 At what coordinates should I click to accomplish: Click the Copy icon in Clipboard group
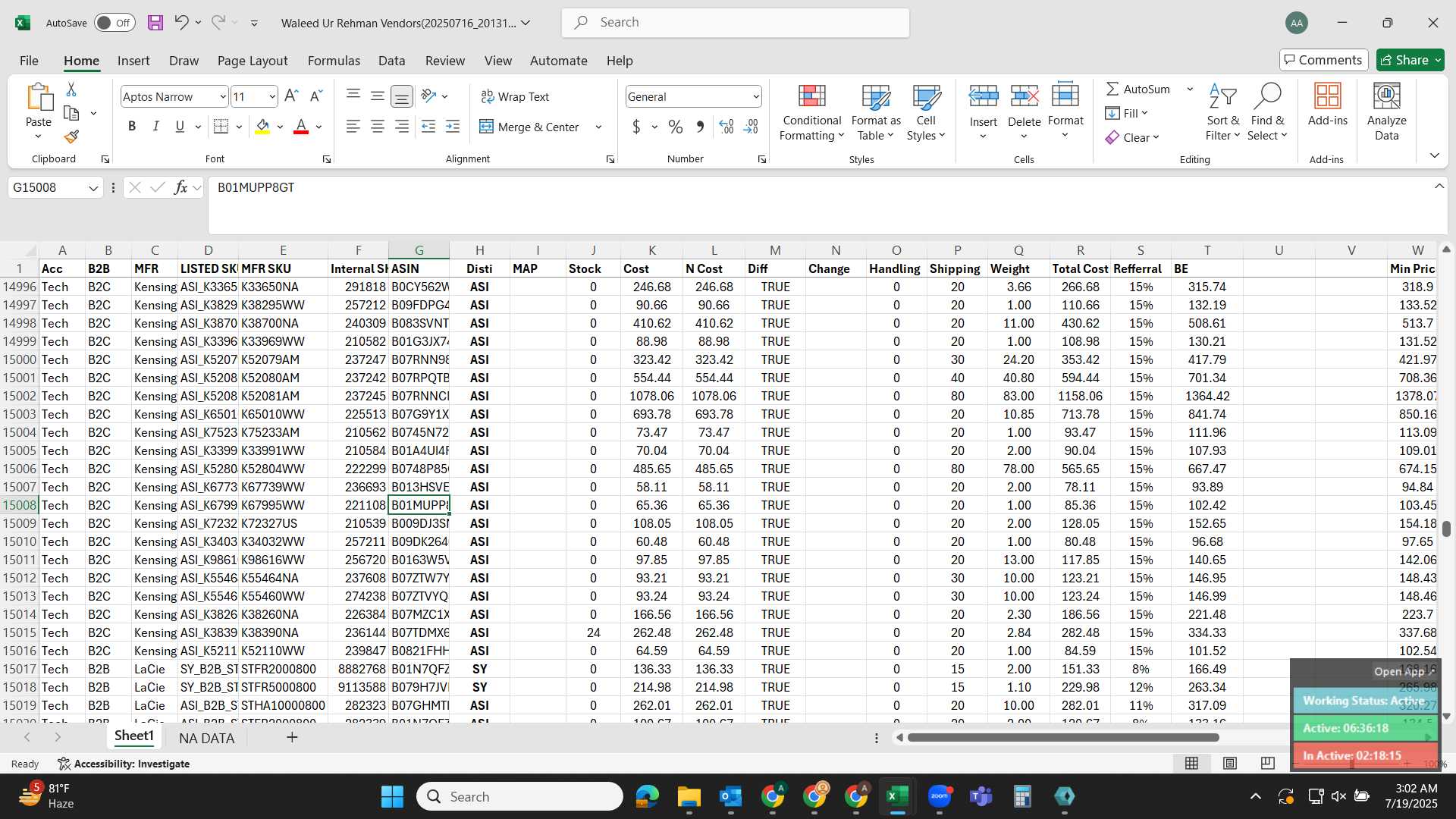coord(71,113)
